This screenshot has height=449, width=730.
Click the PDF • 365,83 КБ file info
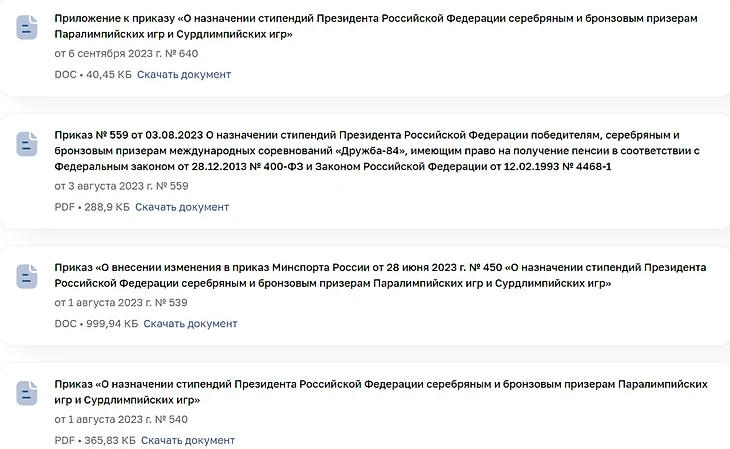[95, 440]
